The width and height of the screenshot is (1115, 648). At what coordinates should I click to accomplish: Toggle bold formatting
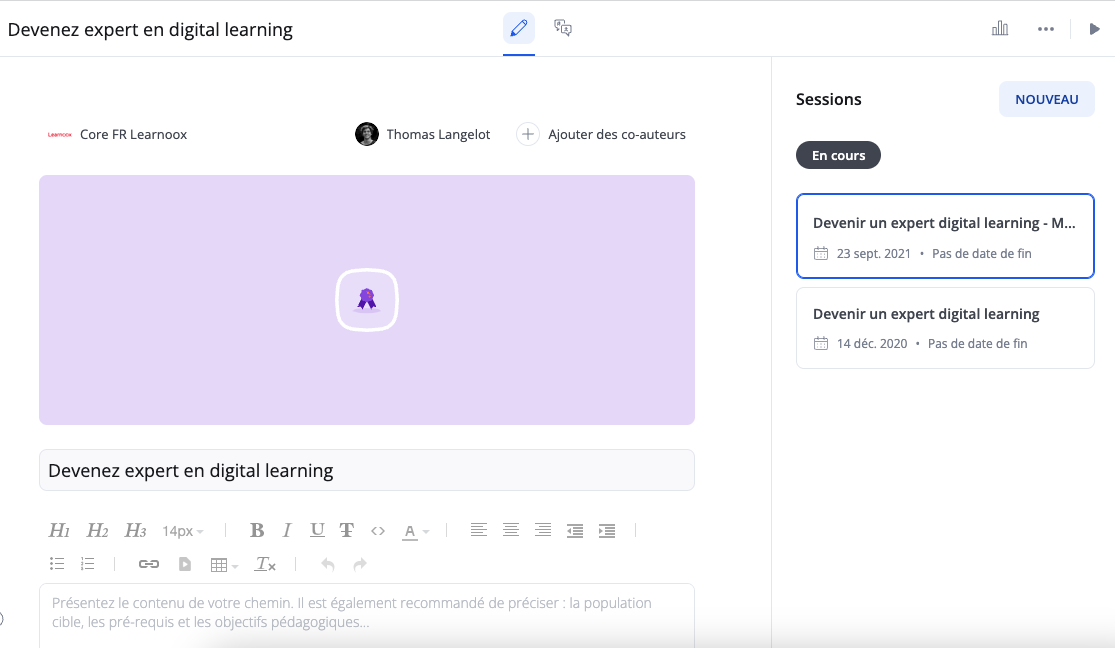[x=257, y=531]
